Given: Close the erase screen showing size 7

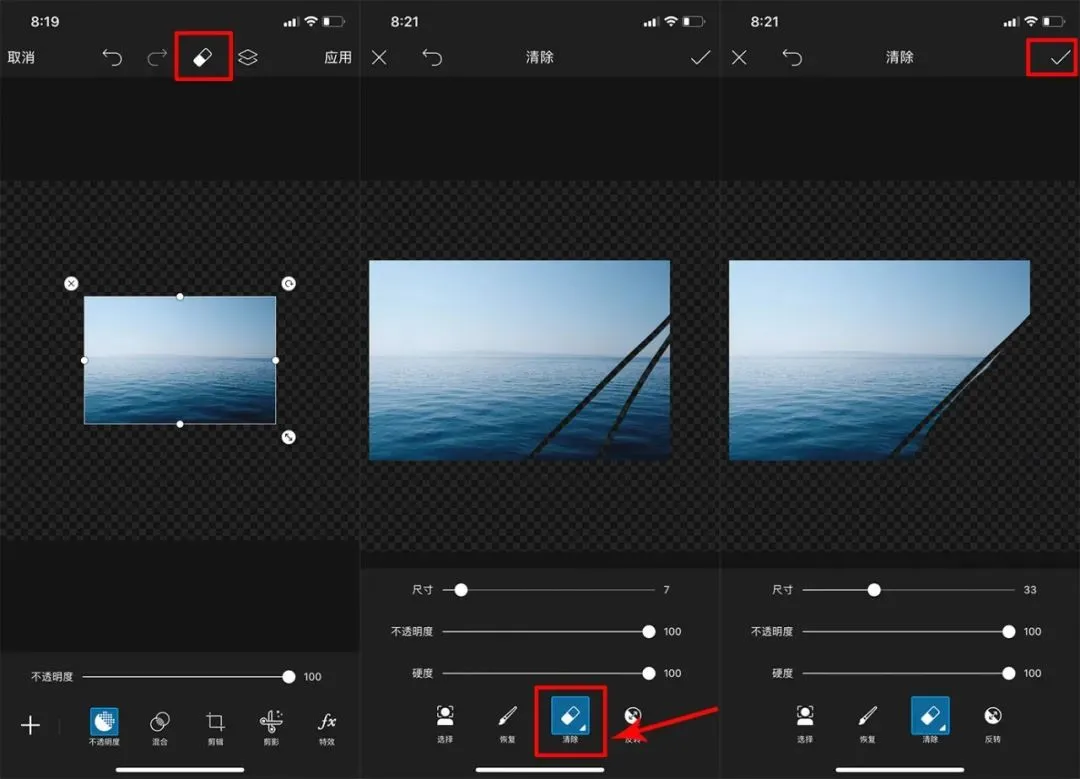Looking at the screenshot, I should pos(379,57).
